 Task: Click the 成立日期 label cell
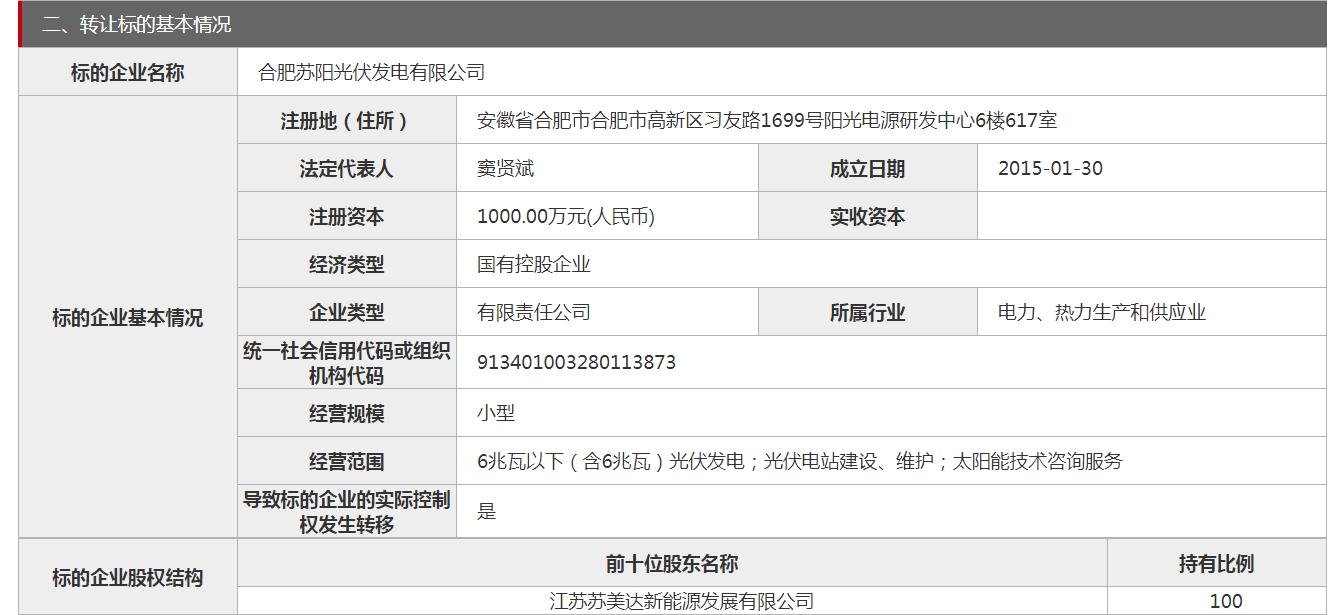(866, 169)
